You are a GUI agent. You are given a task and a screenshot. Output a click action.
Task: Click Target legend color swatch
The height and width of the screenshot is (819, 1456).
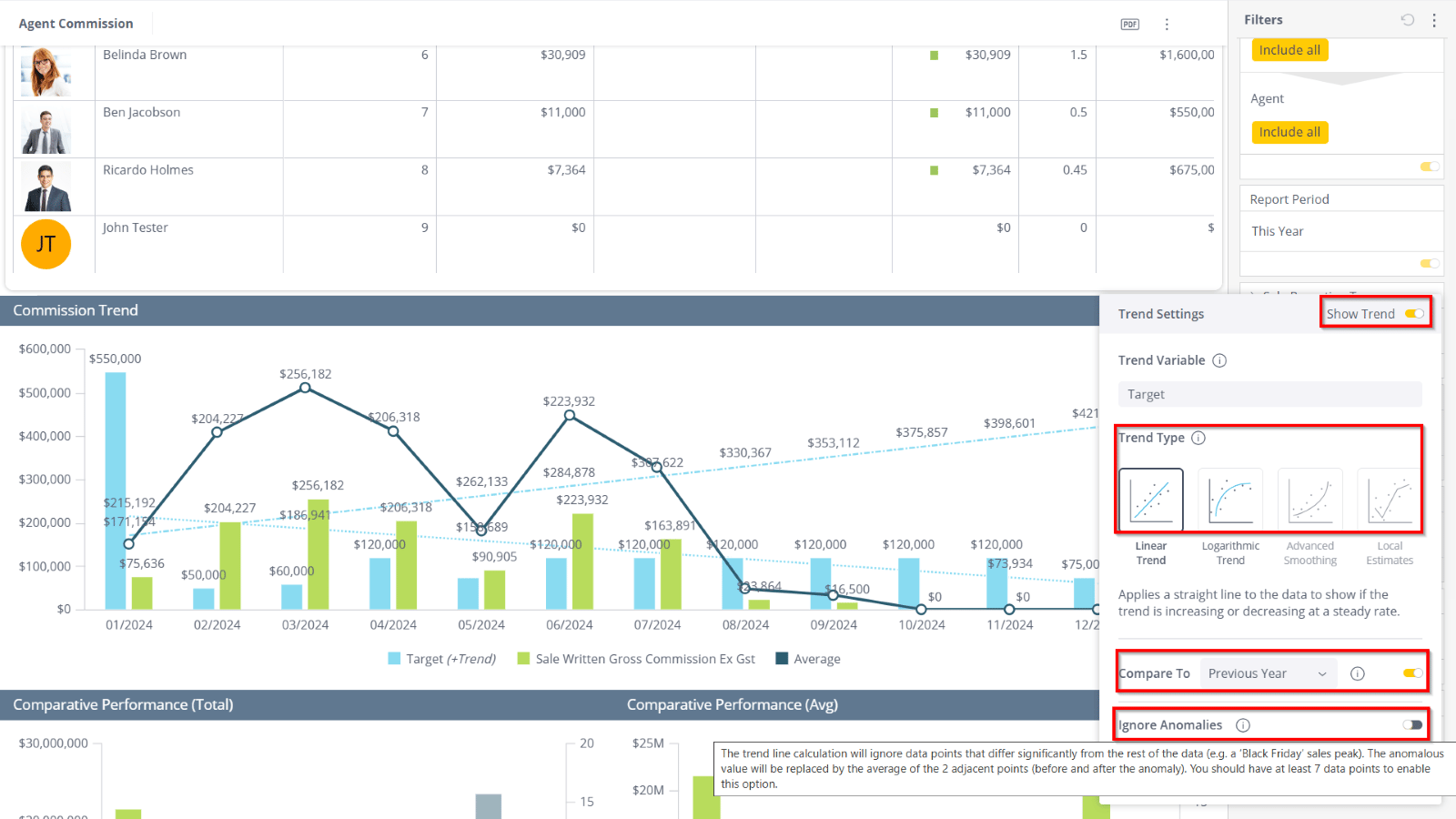click(394, 658)
